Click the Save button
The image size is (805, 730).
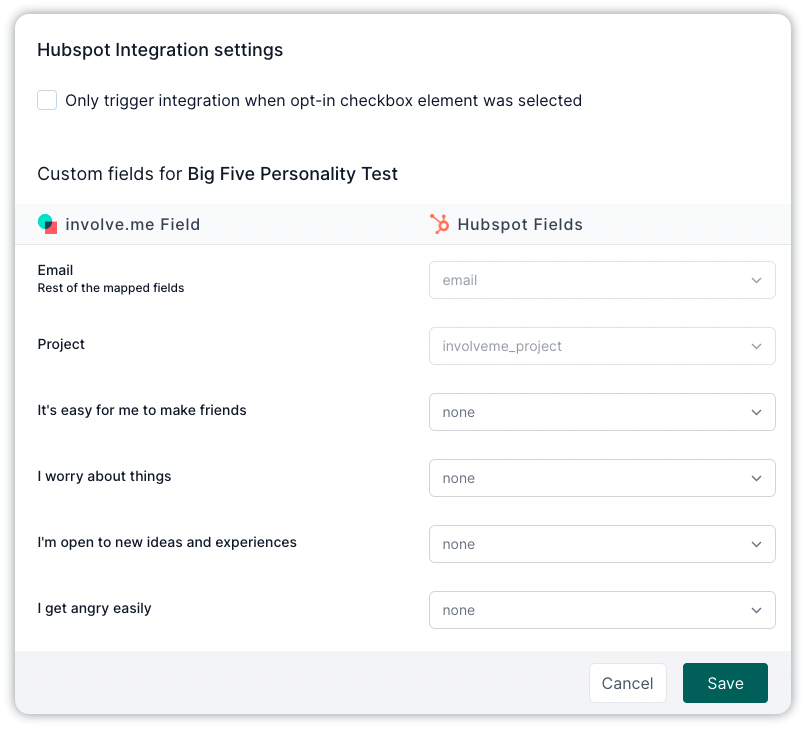point(725,683)
